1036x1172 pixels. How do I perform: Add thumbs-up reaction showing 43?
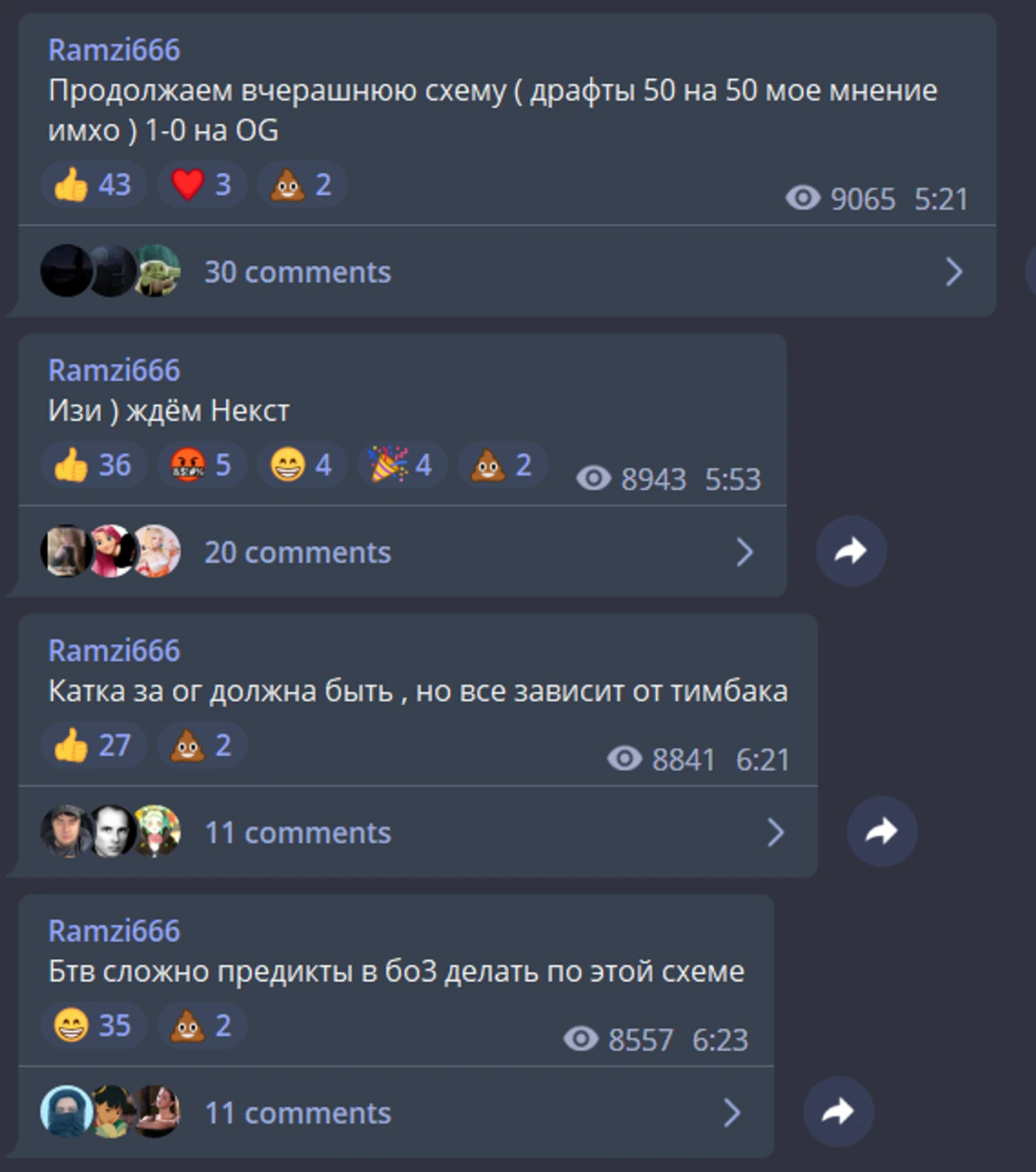pos(94,184)
